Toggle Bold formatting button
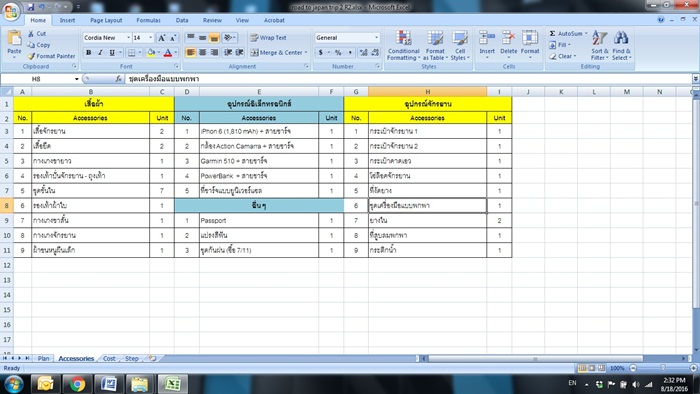 tap(88, 53)
